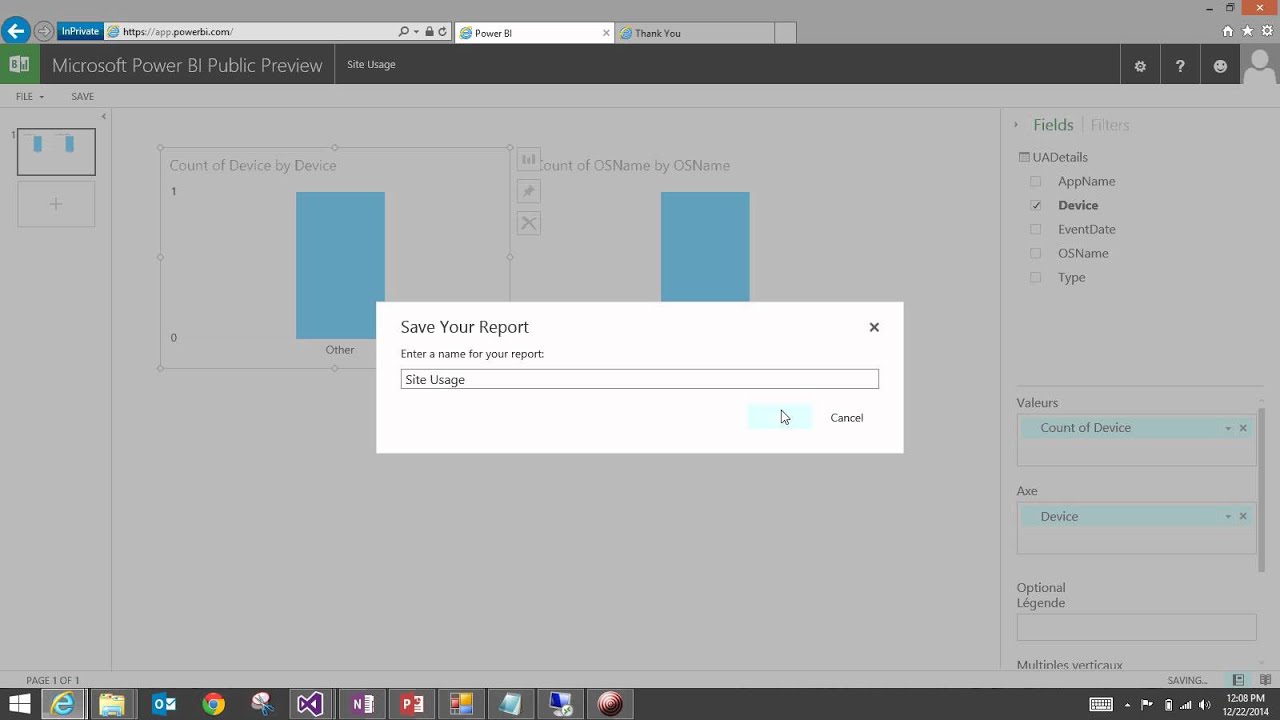The height and width of the screenshot is (720, 1280).
Task: Open browser tools gear icon
Action: point(1267,31)
